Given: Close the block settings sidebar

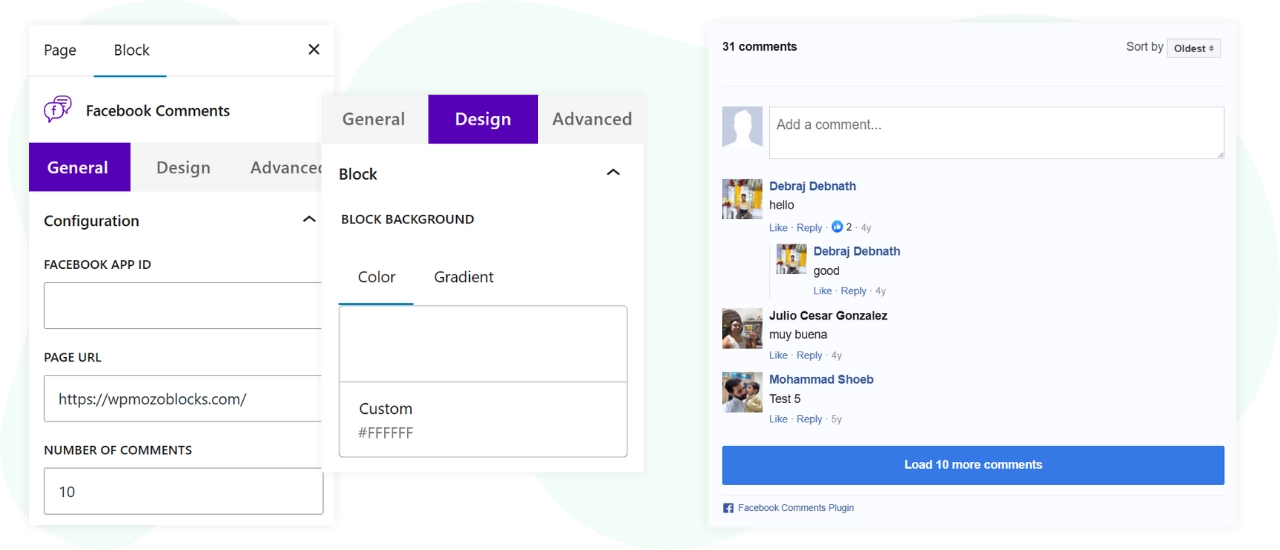Looking at the screenshot, I should click(314, 49).
